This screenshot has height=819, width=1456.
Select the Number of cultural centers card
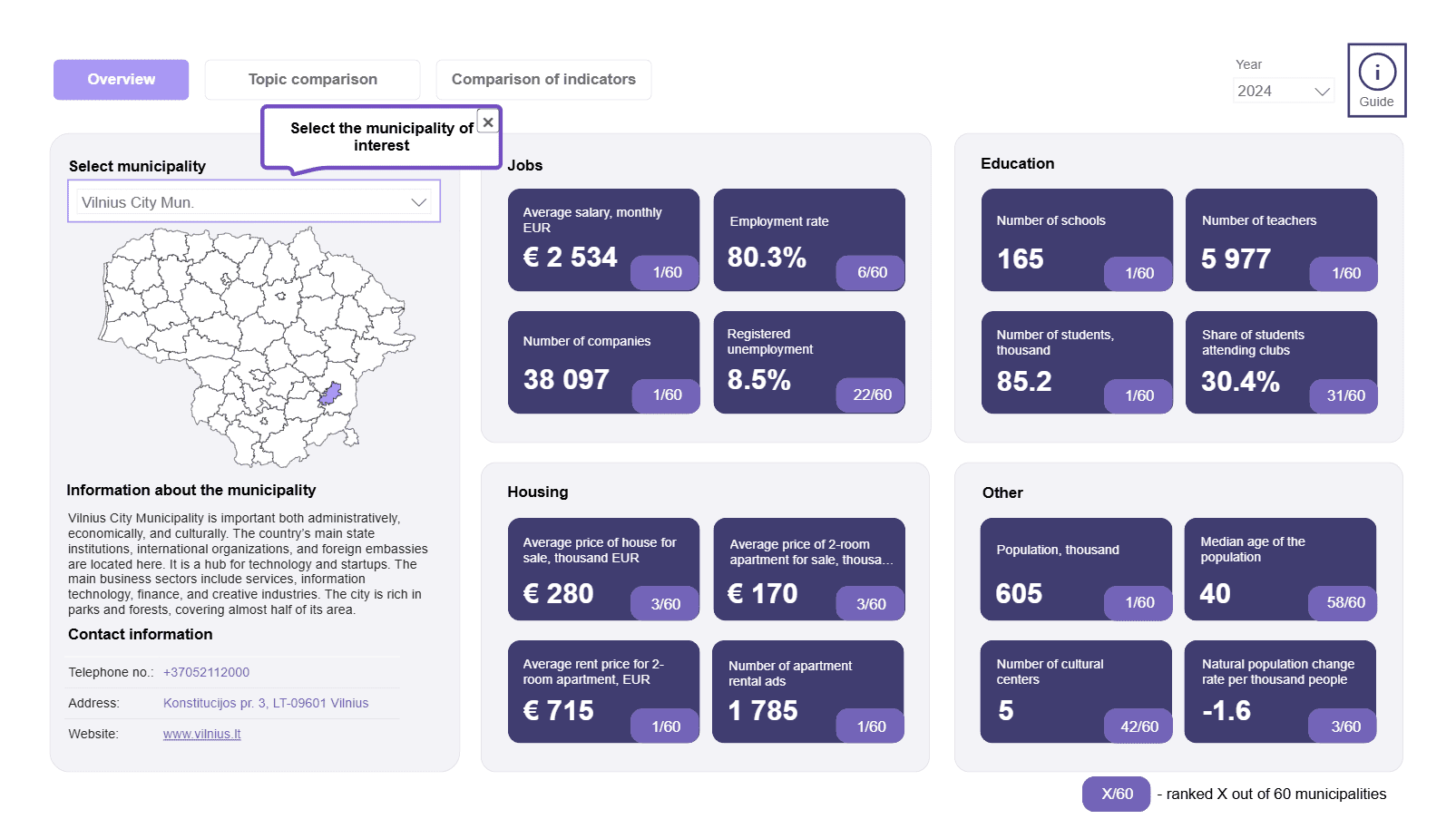pyautogui.click(x=1075, y=691)
